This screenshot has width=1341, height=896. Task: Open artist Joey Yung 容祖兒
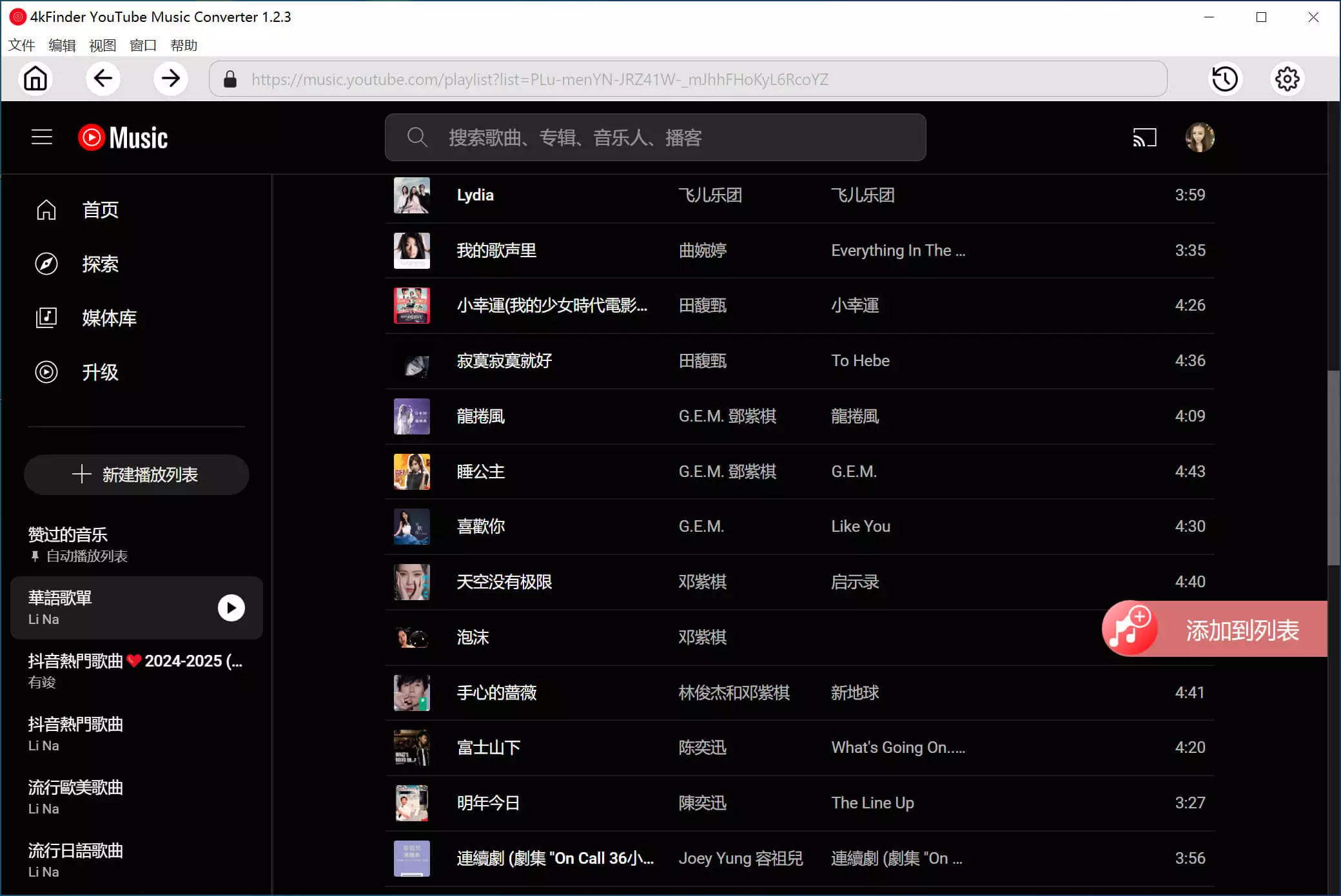[x=741, y=859]
